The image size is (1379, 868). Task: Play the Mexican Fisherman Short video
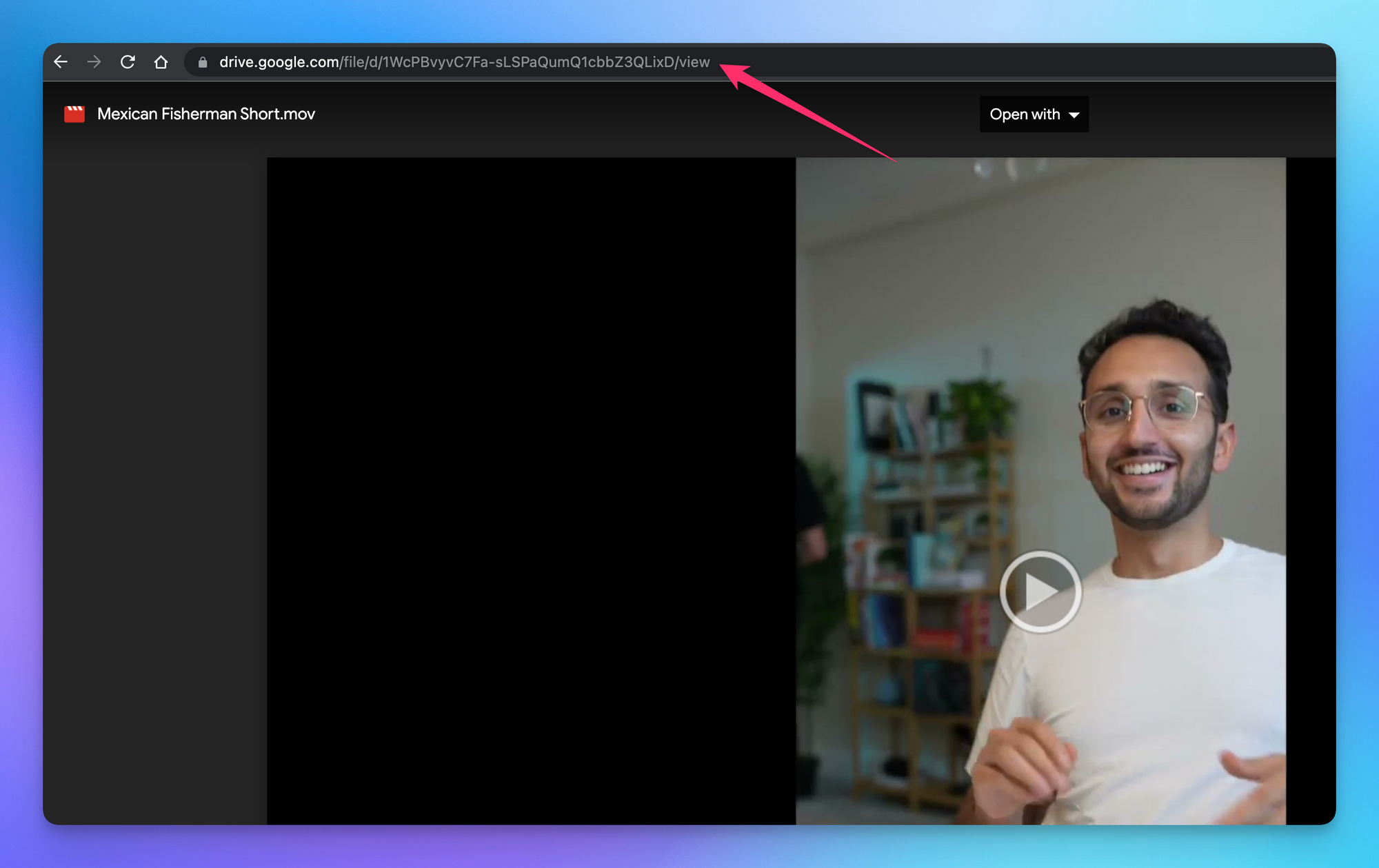tap(1040, 591)
